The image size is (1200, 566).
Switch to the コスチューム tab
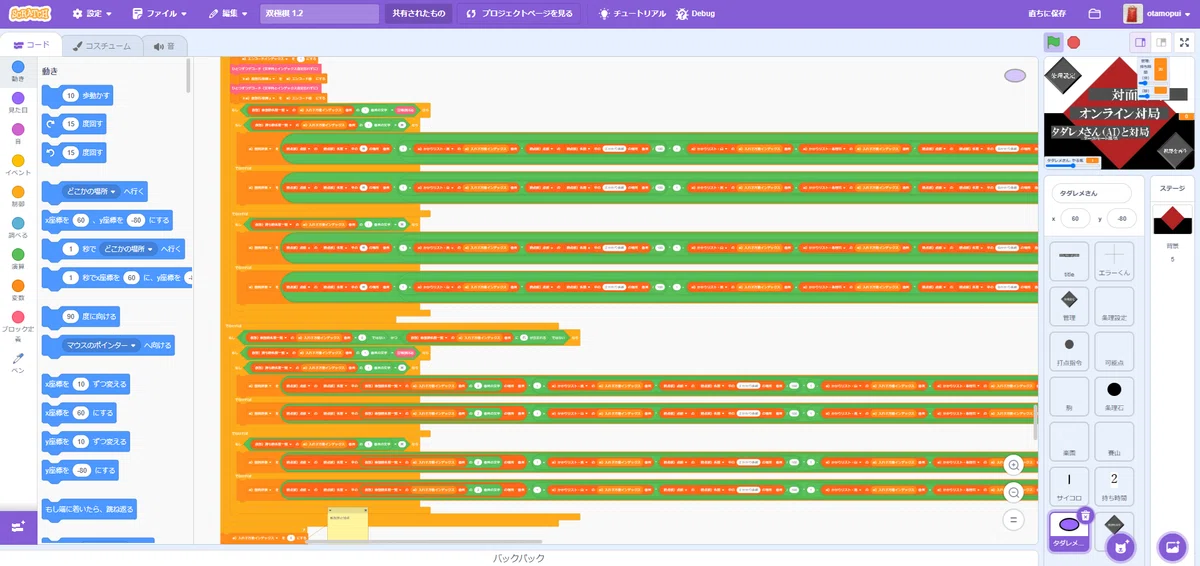102,46
